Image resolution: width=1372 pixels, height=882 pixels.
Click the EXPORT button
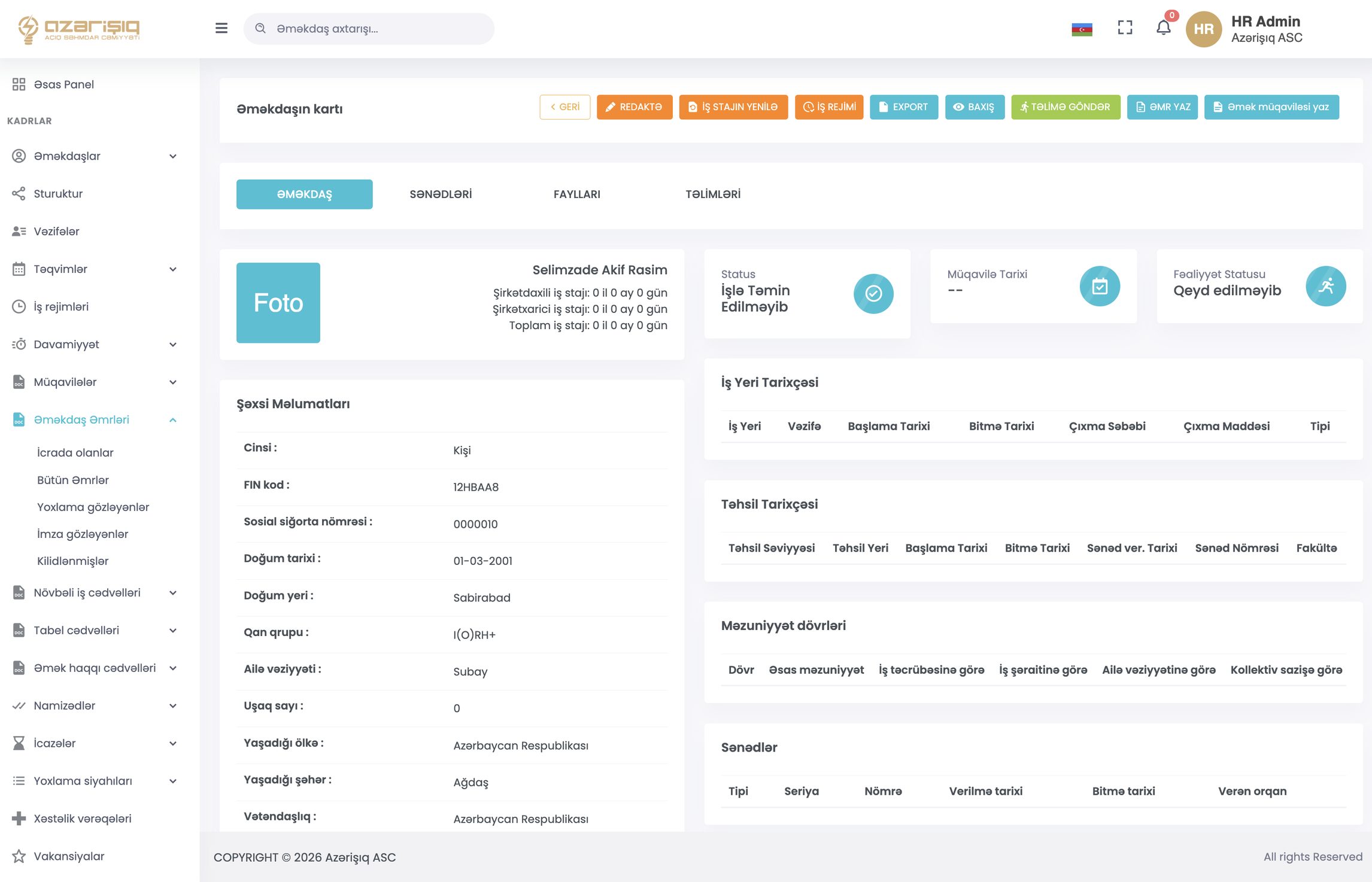(904, 107)
